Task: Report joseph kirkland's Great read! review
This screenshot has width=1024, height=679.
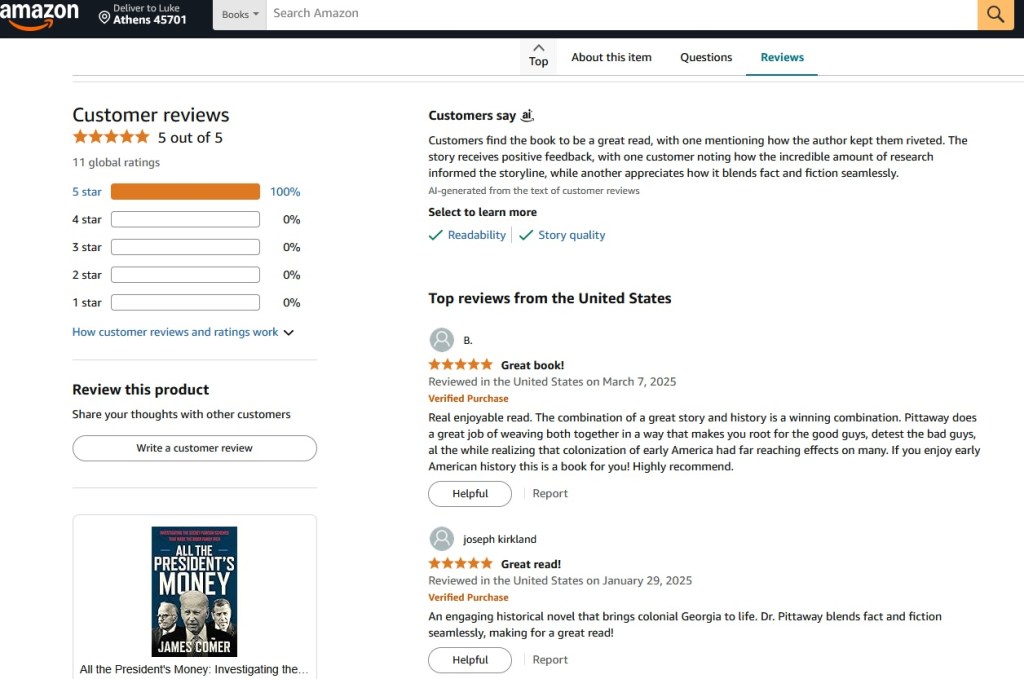Action: [x=550, y=660]
